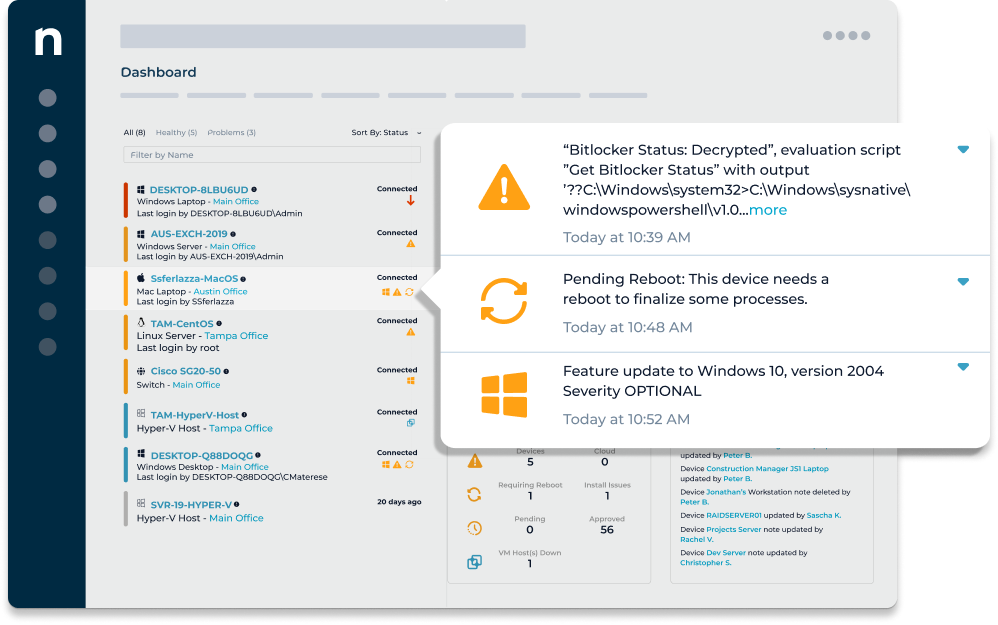Open the Projects Server device link
Image resolution: width=998 pixels, height=625 pixels.
pyautogui.click(x=735, y=529)
